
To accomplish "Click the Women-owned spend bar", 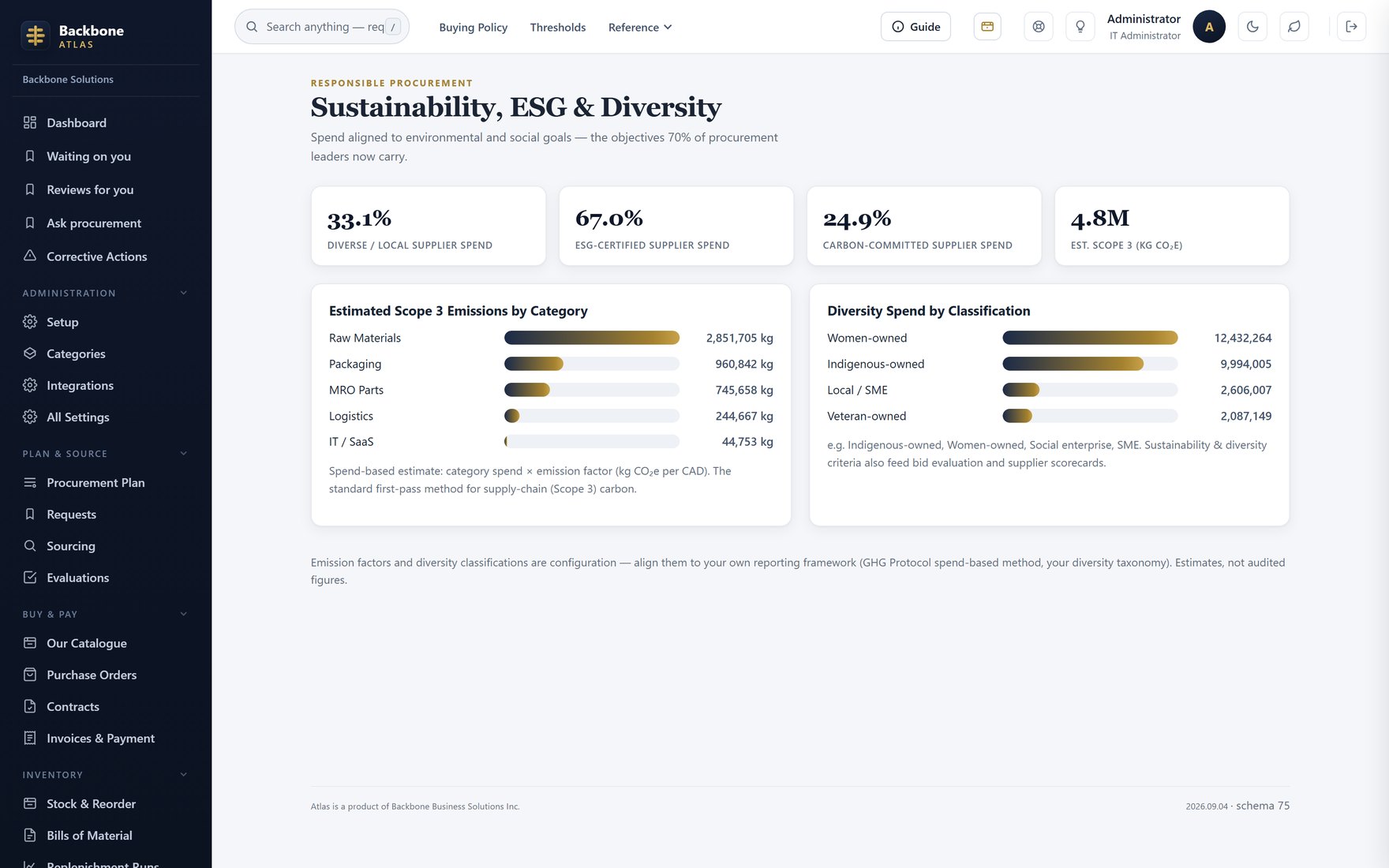I will (x=1090, y=338).
